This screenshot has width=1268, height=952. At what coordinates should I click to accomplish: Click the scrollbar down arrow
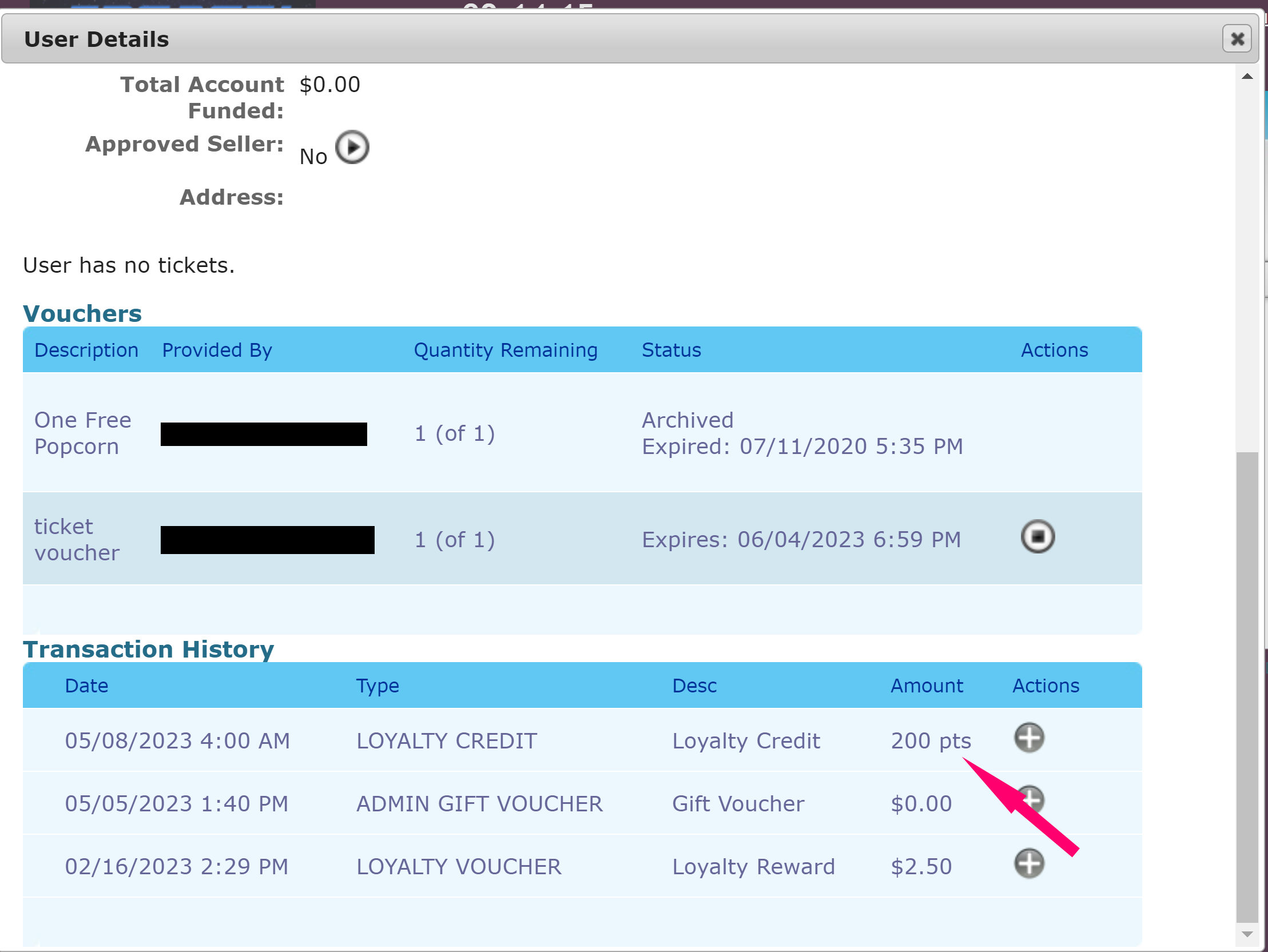pos(1246,934)
